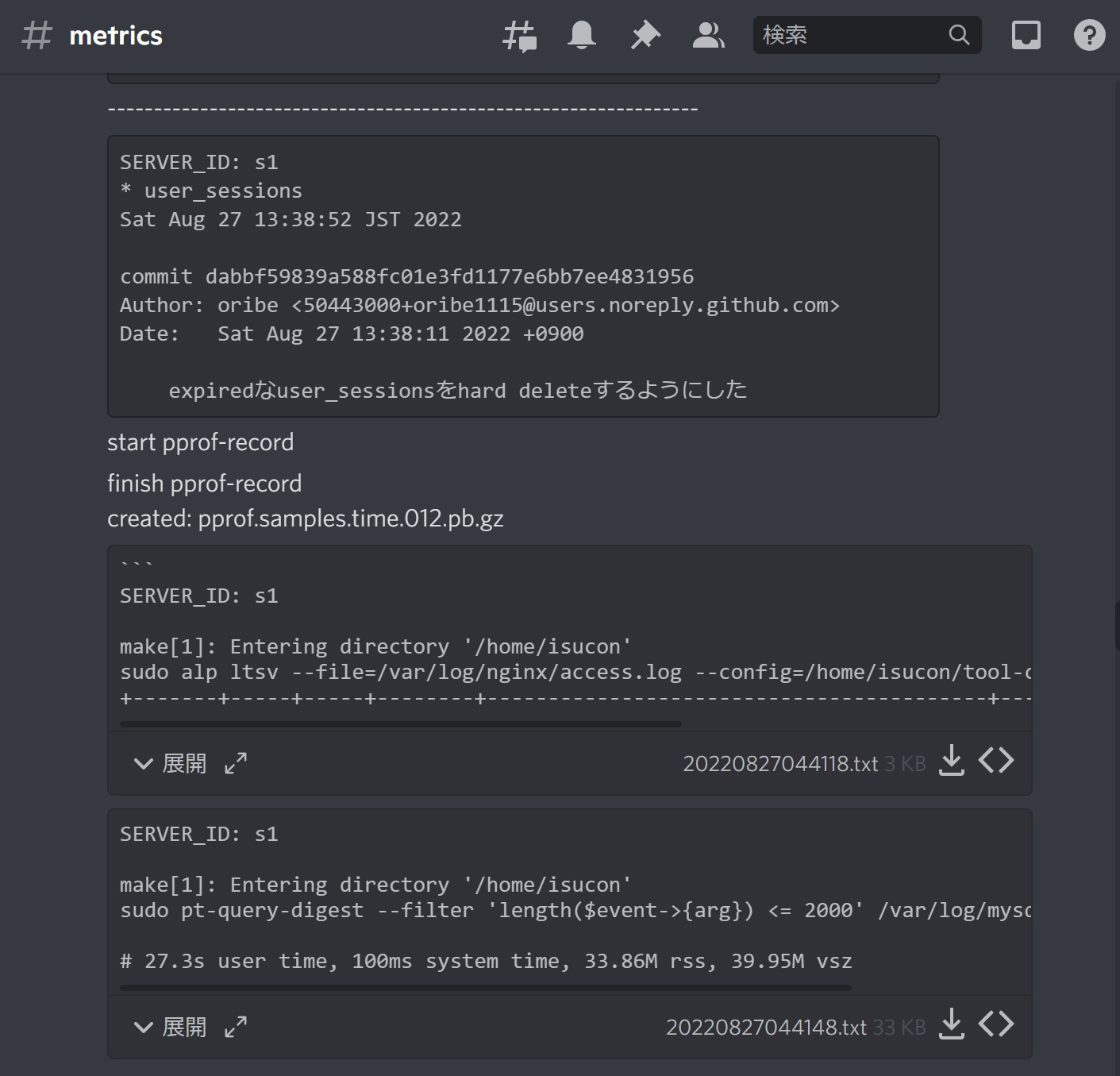This screenshot has width=1120, height=1076.
Task: Click the 'start pprof-record' message
Action: (x=201, y=442)
